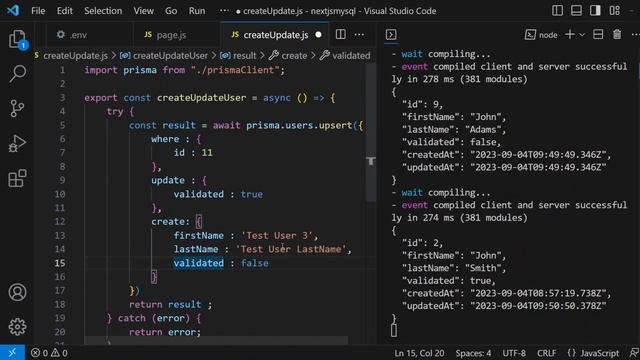The width and height of the screenshot is (640, 360).
Task: Open the View menu
Action: [x=143, y=11]
